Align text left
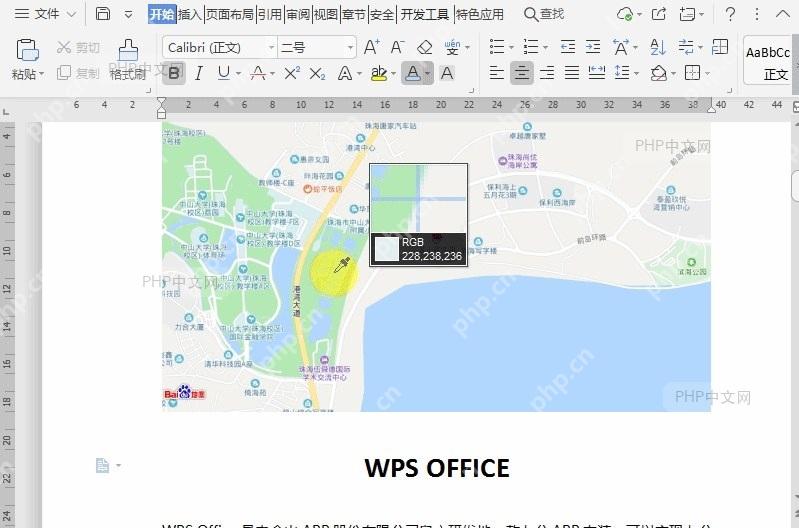 [x=497, y=73]
